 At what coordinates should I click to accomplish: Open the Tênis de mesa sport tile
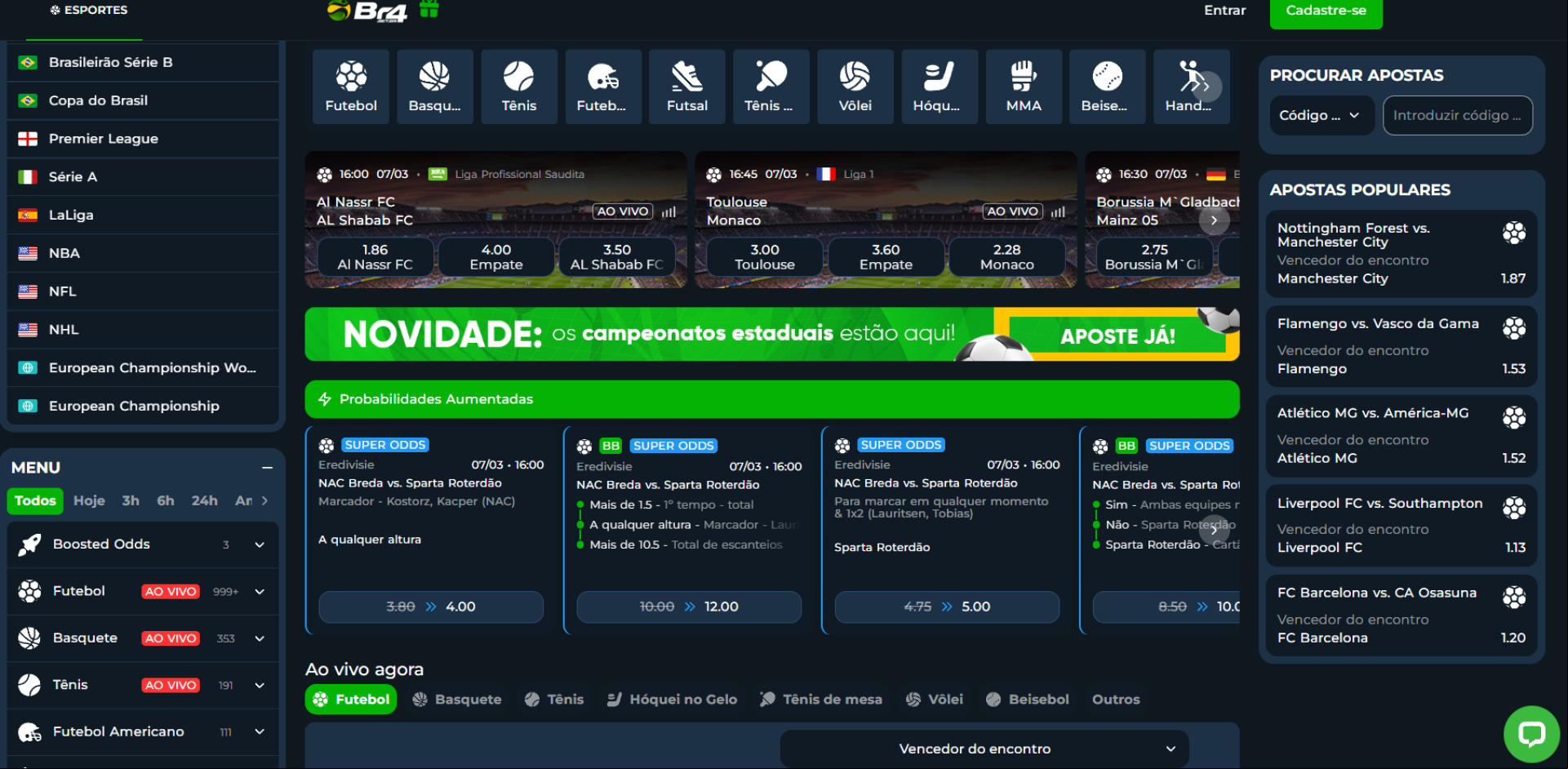(x=771, y=87)
